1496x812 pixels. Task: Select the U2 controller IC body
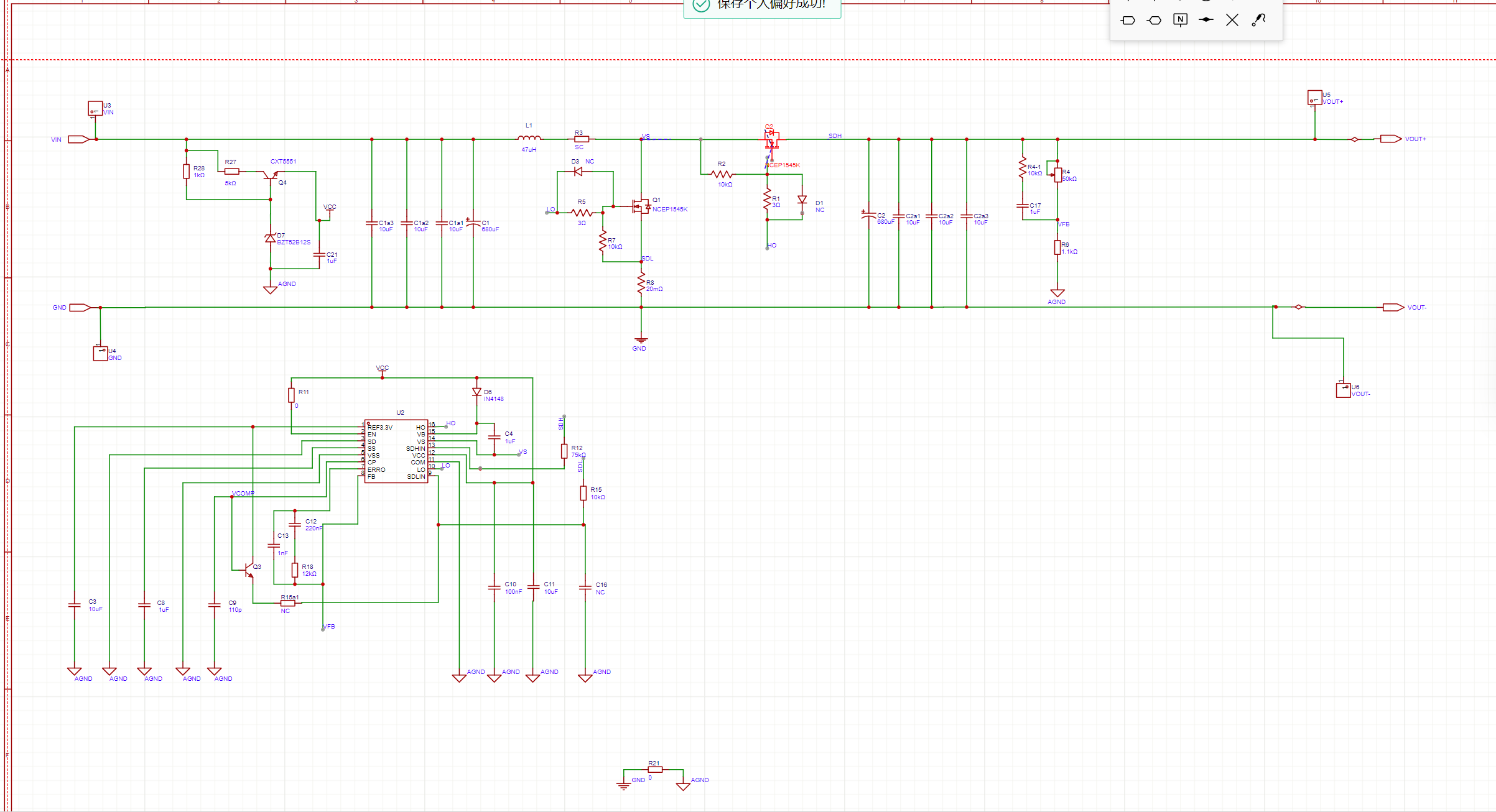(396, 451)
